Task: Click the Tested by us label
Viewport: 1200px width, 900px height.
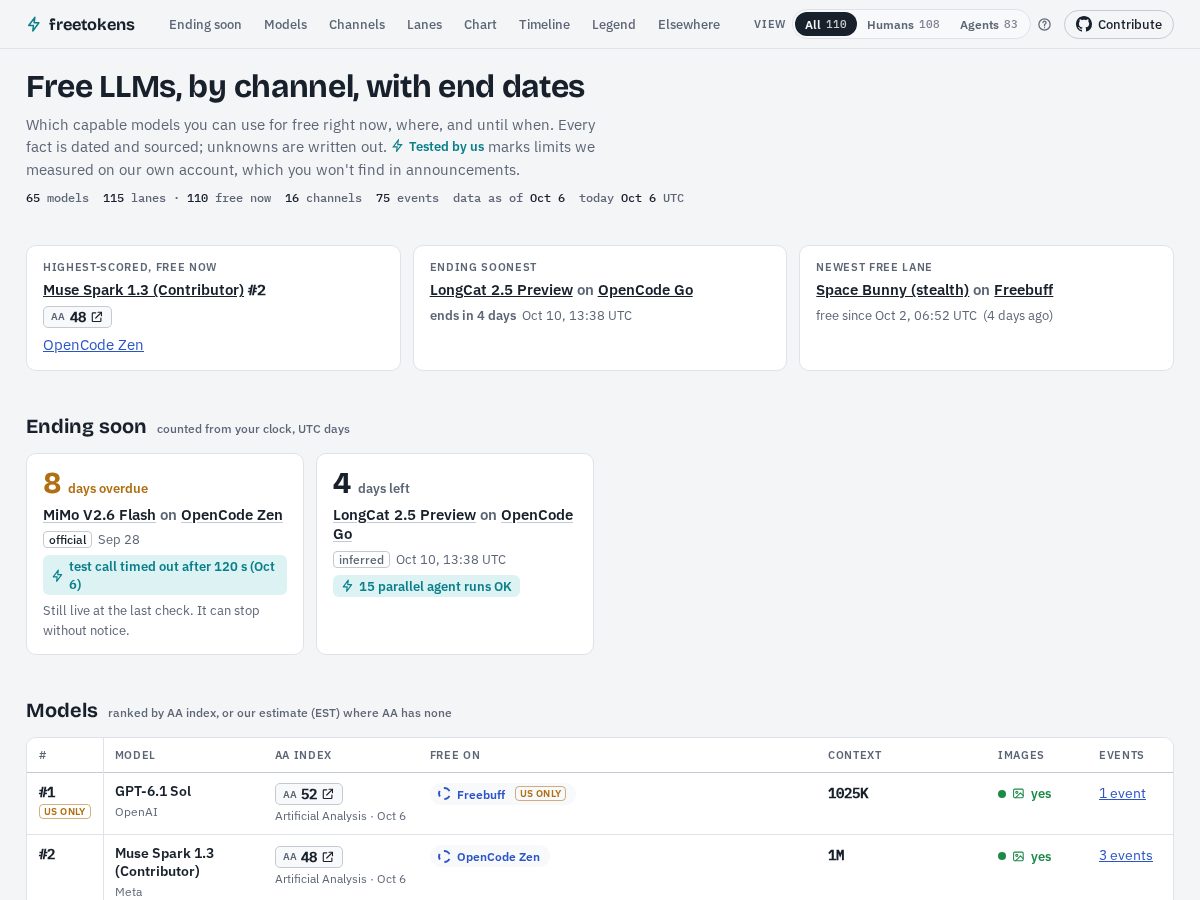Action: [446, 146]
